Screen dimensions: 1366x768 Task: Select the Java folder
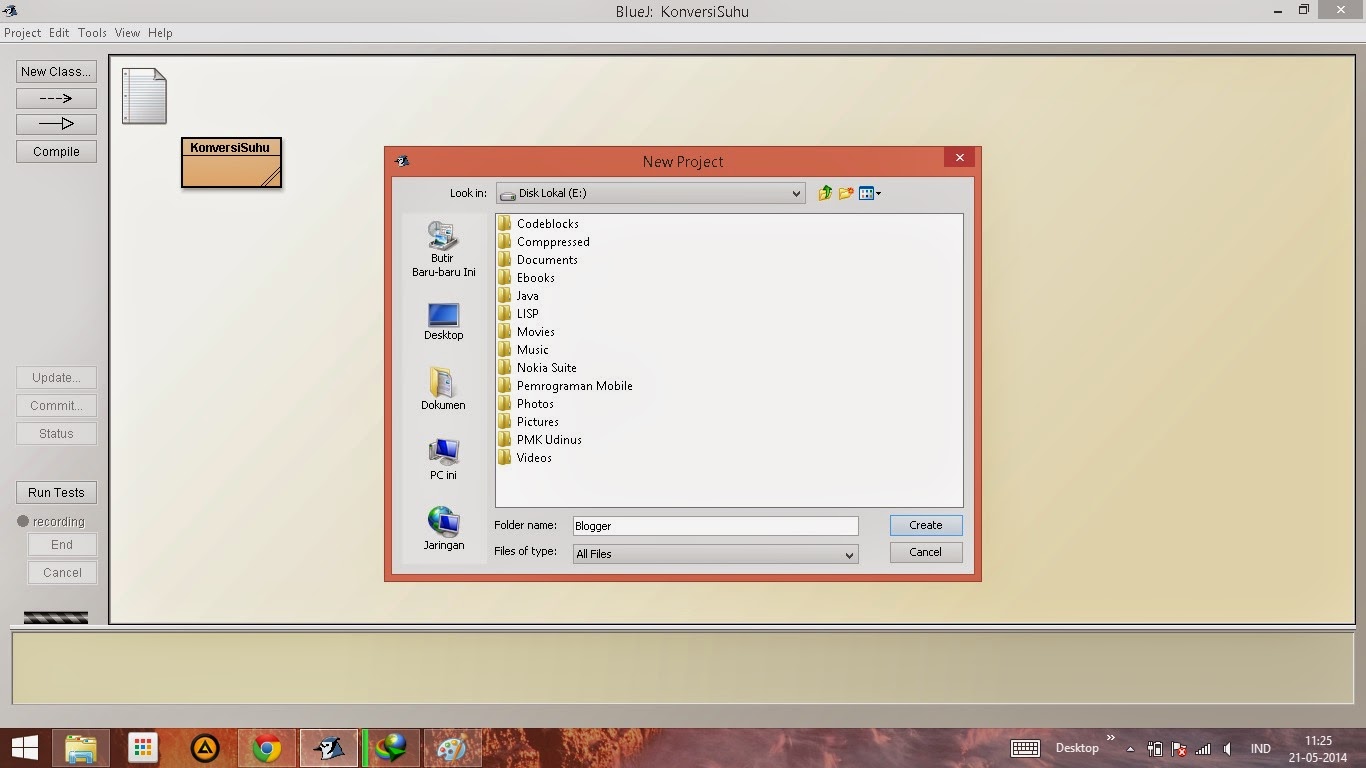(x=518, y=296)
